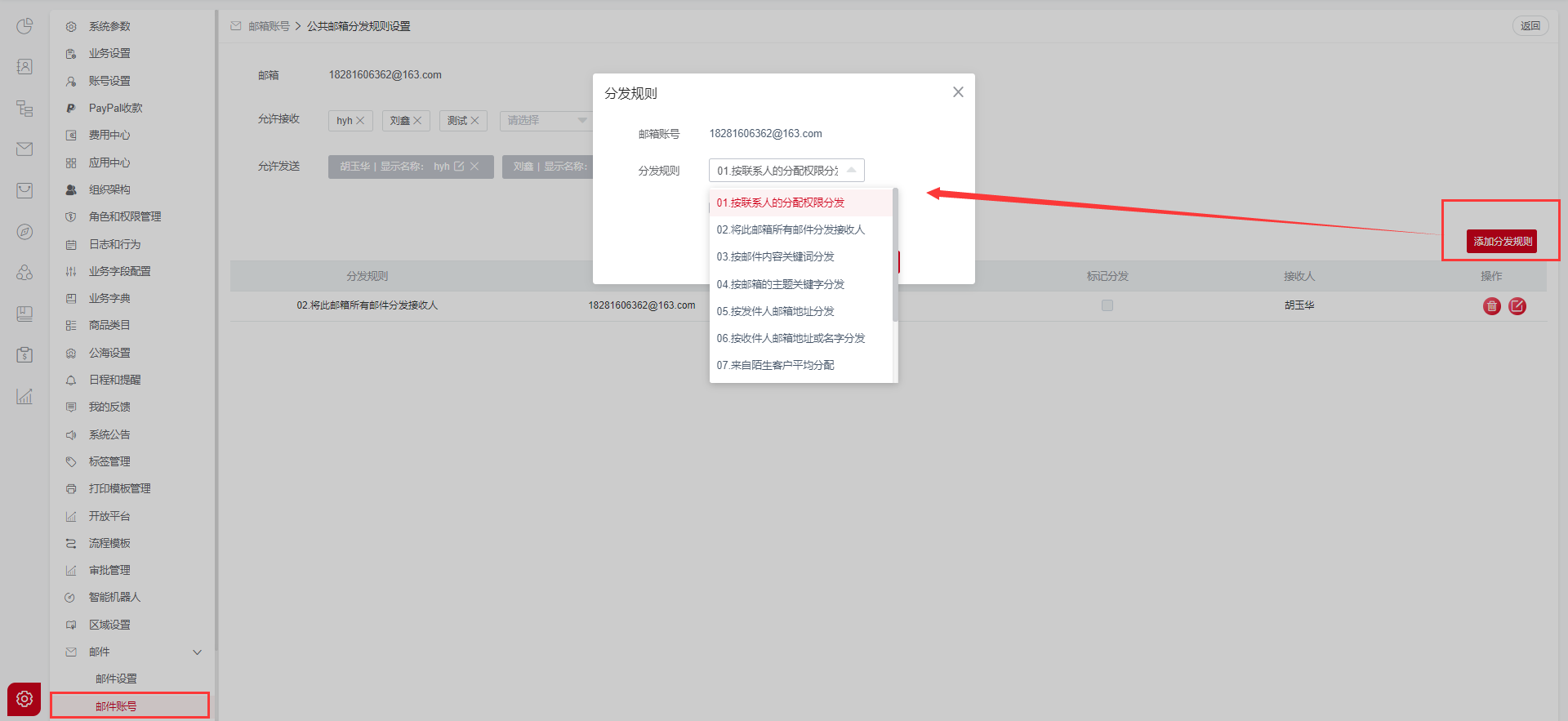
Task: Open the red settings gear in the left rail
Action: click(24, 699)
